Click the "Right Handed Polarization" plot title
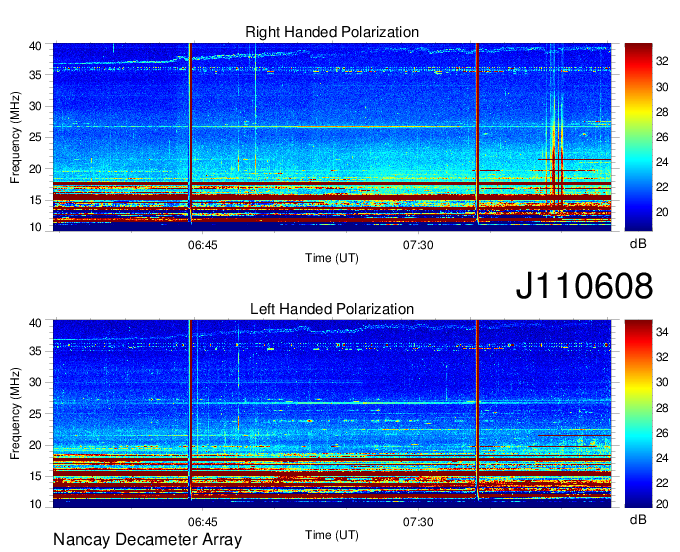This screenshot has width=680, height=552. (332, 32)
